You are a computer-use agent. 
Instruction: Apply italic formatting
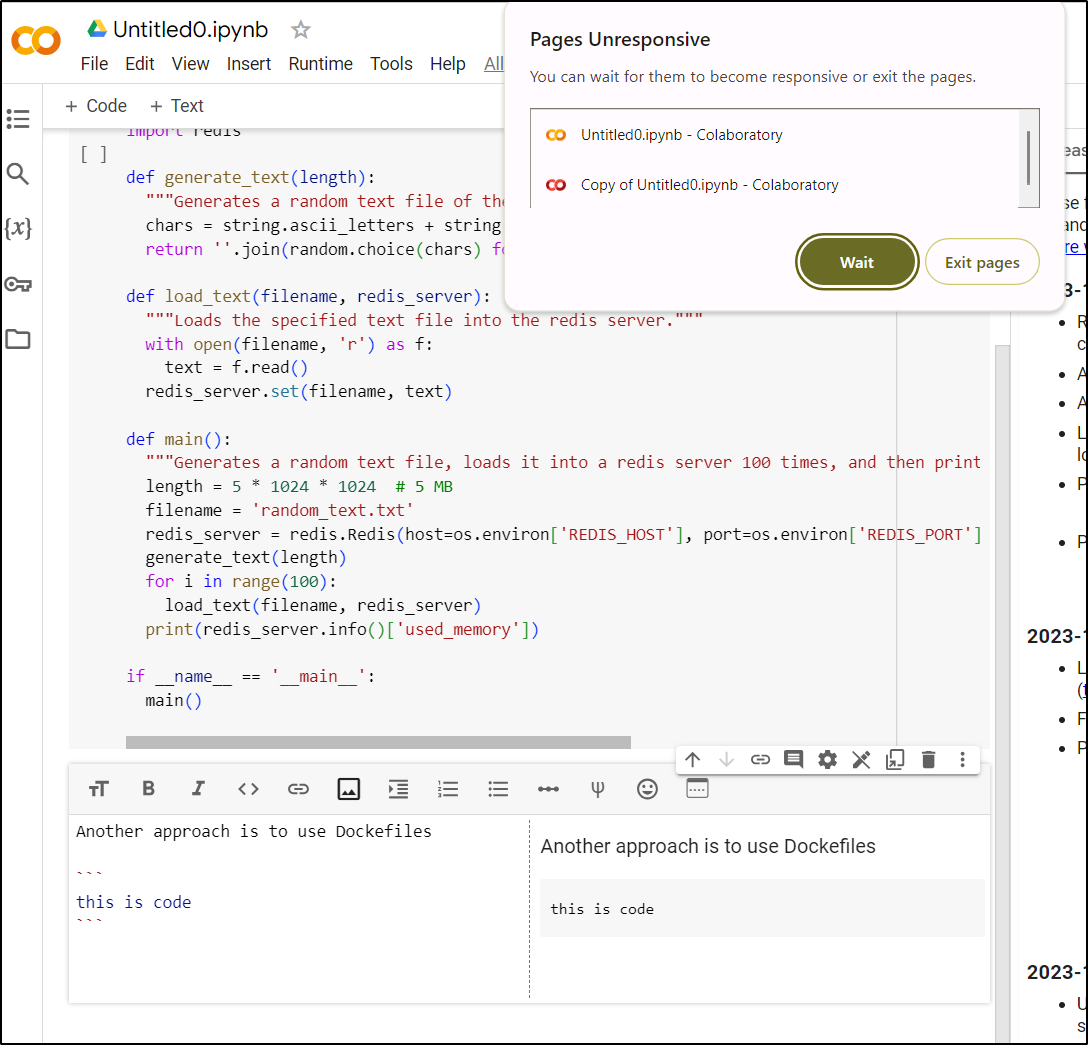coord(198,789)
